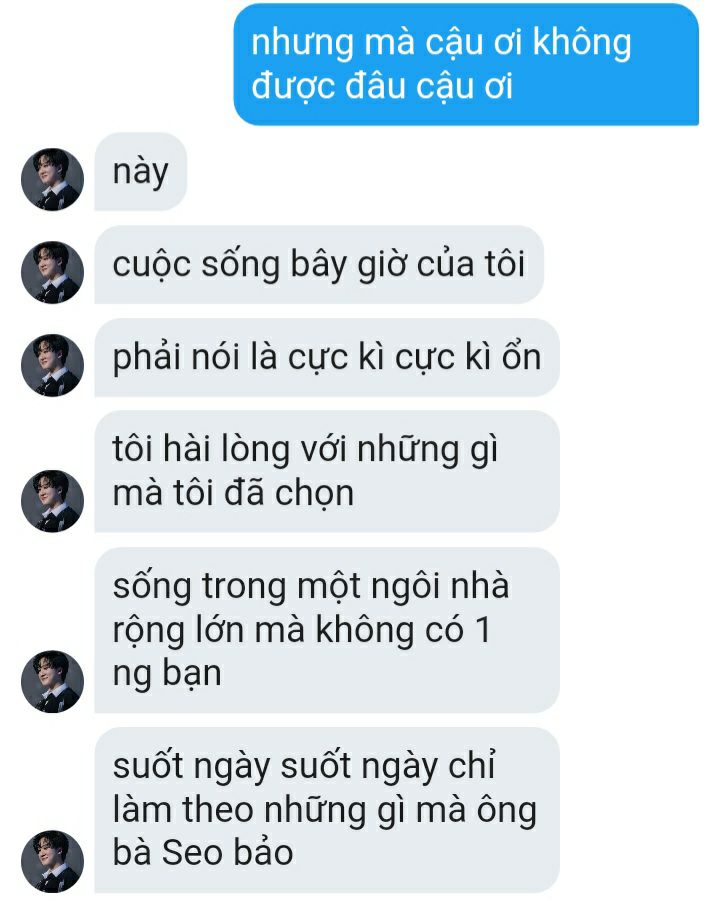Screen dimensions: 720x900
Task: Select the message 'phải nói là cực kì cực kì ổn'
Action: [x=327, y=358]
